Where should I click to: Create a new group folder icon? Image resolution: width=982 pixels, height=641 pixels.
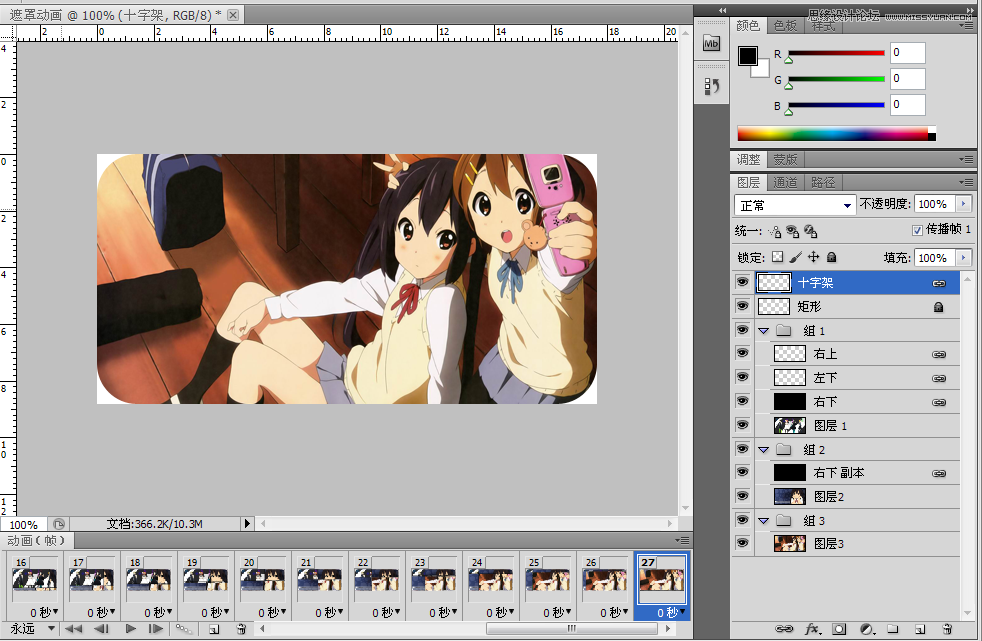click(x=893, y=628)
